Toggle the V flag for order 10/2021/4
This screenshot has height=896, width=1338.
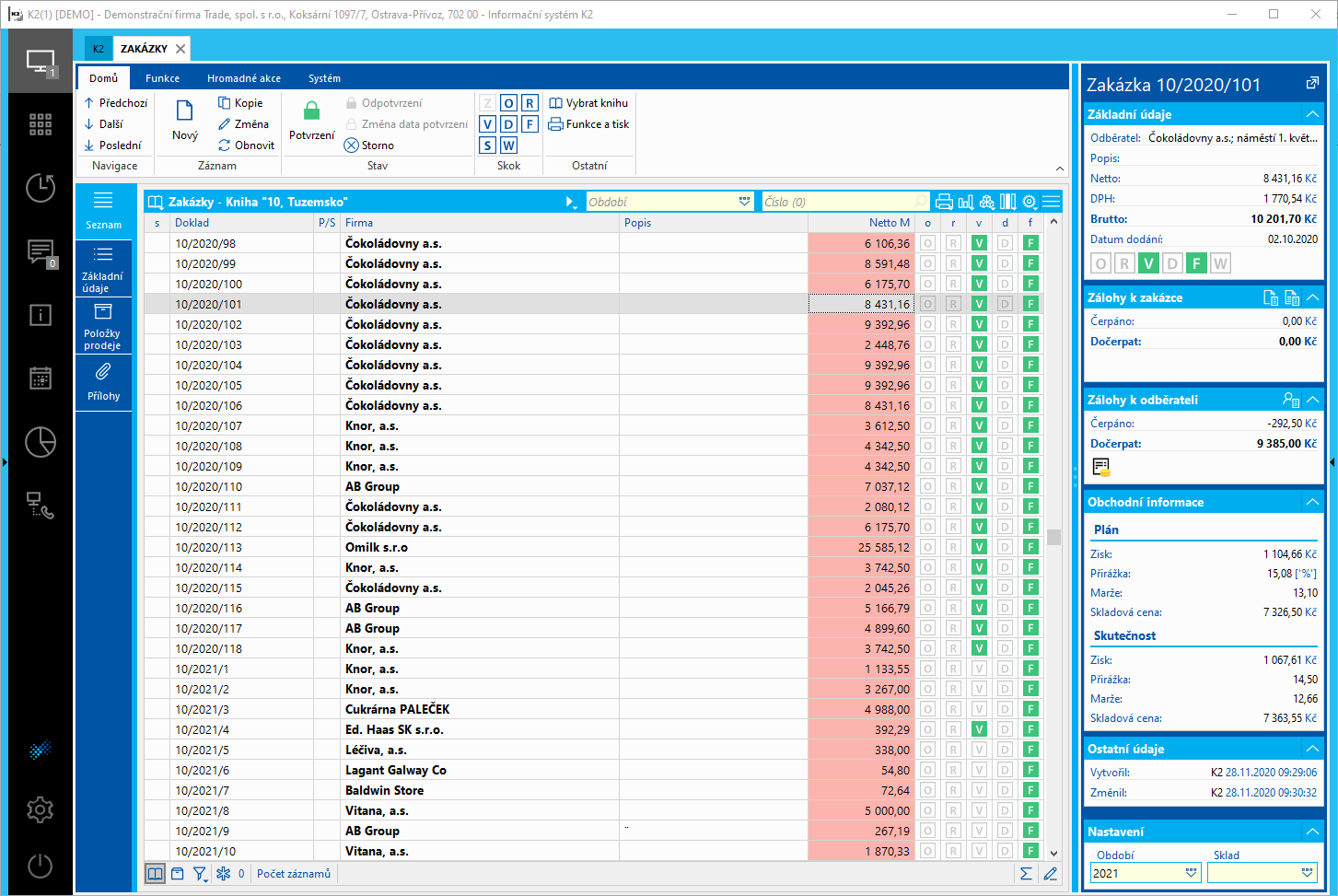[x=979, y=730]
